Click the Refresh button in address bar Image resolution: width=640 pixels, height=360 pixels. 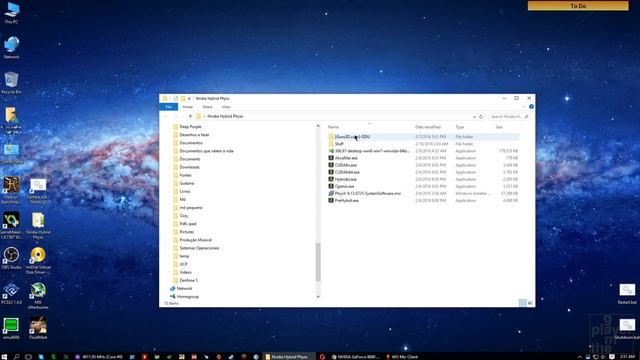[x=481, y=116]
